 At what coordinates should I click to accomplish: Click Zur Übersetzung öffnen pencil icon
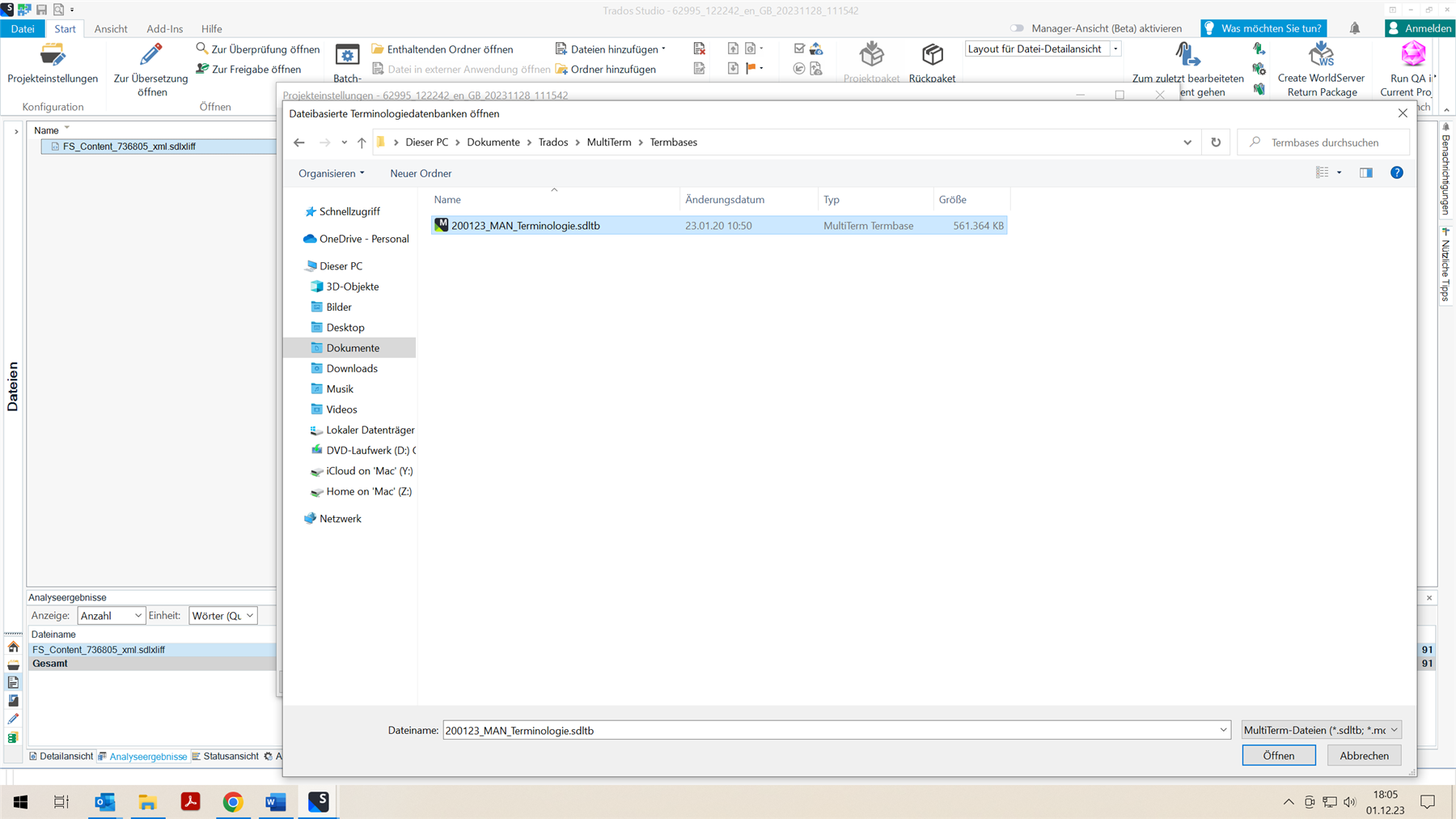(150, 55)
